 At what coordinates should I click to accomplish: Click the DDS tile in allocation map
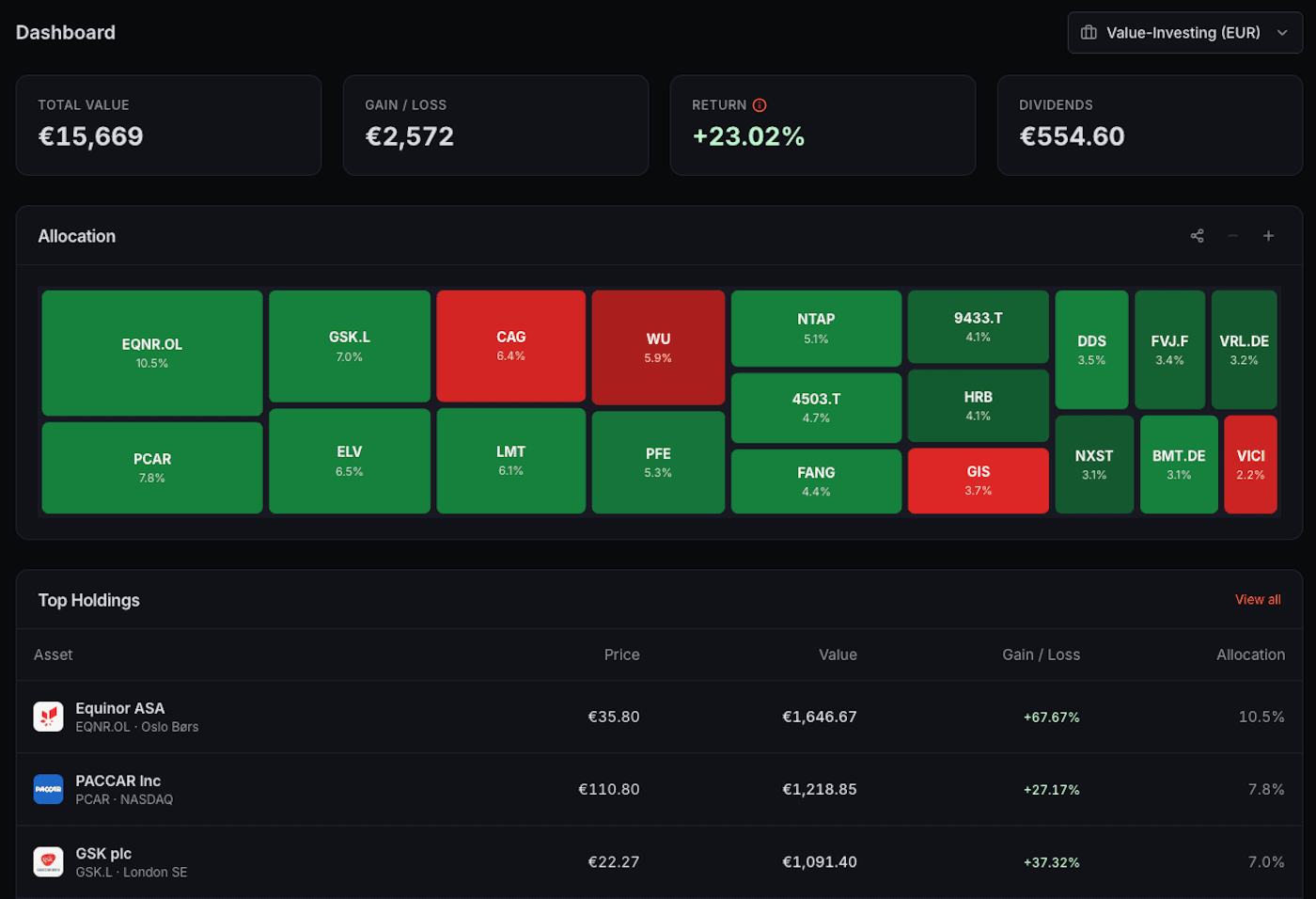point(1091,350)
